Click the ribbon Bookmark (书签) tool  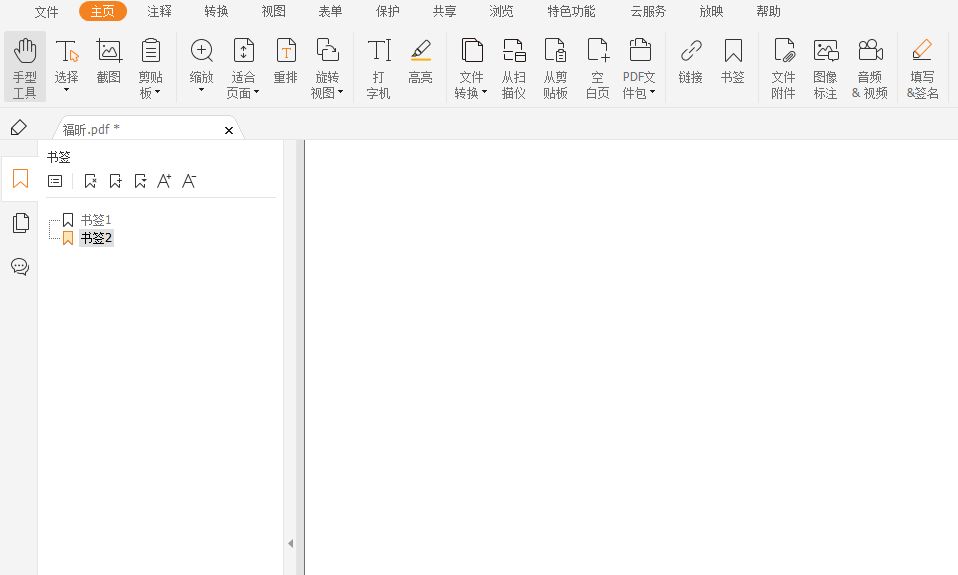point(733,61)
